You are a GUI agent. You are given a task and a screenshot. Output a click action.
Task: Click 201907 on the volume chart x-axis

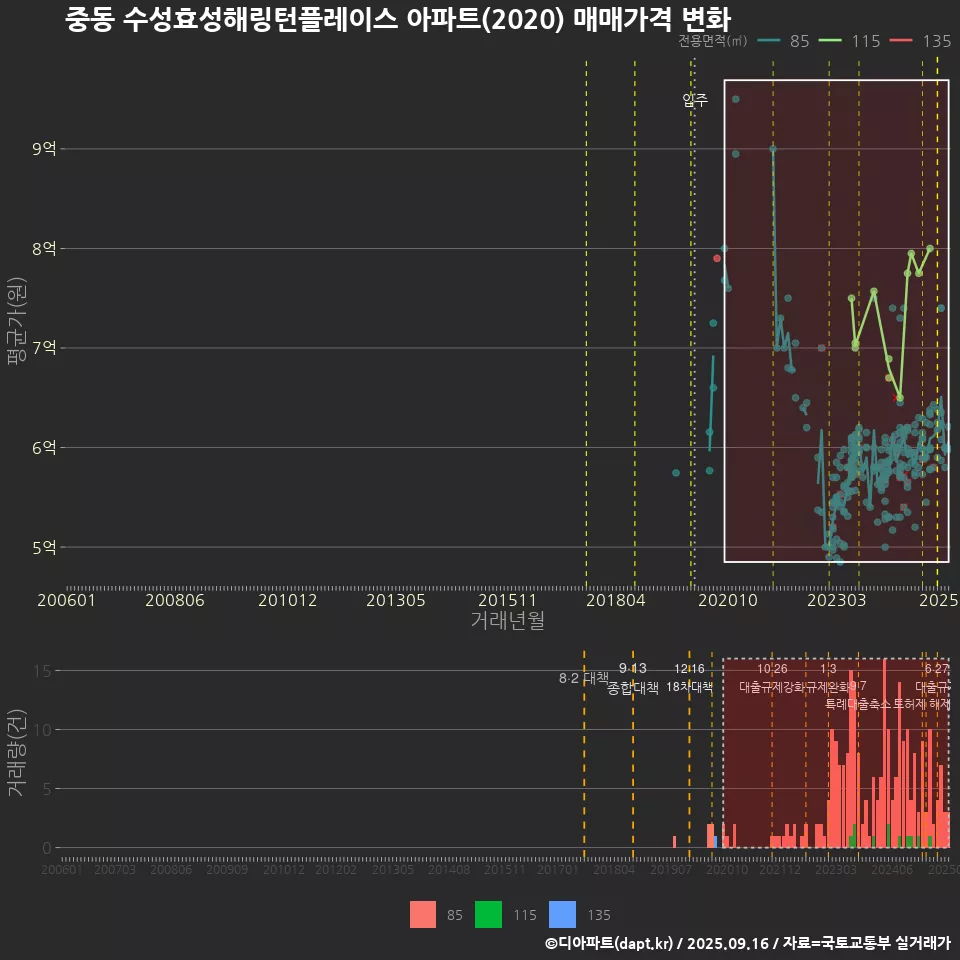[670, 869]
